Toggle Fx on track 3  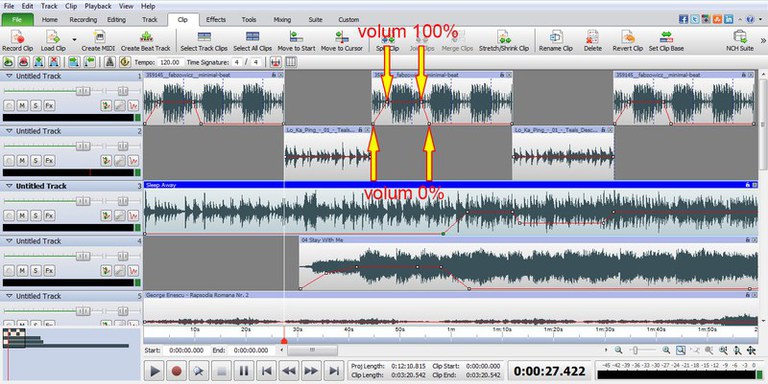click(49, 215)
